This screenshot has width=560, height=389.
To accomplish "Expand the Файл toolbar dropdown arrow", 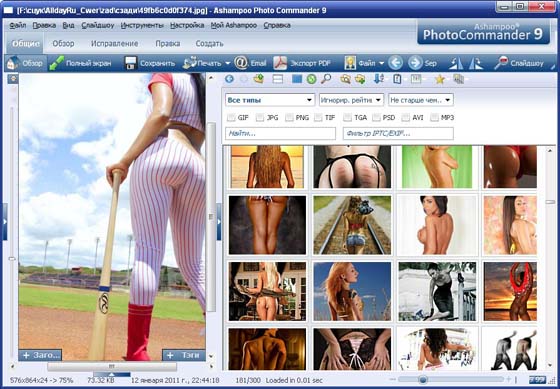I will (381, 64).
